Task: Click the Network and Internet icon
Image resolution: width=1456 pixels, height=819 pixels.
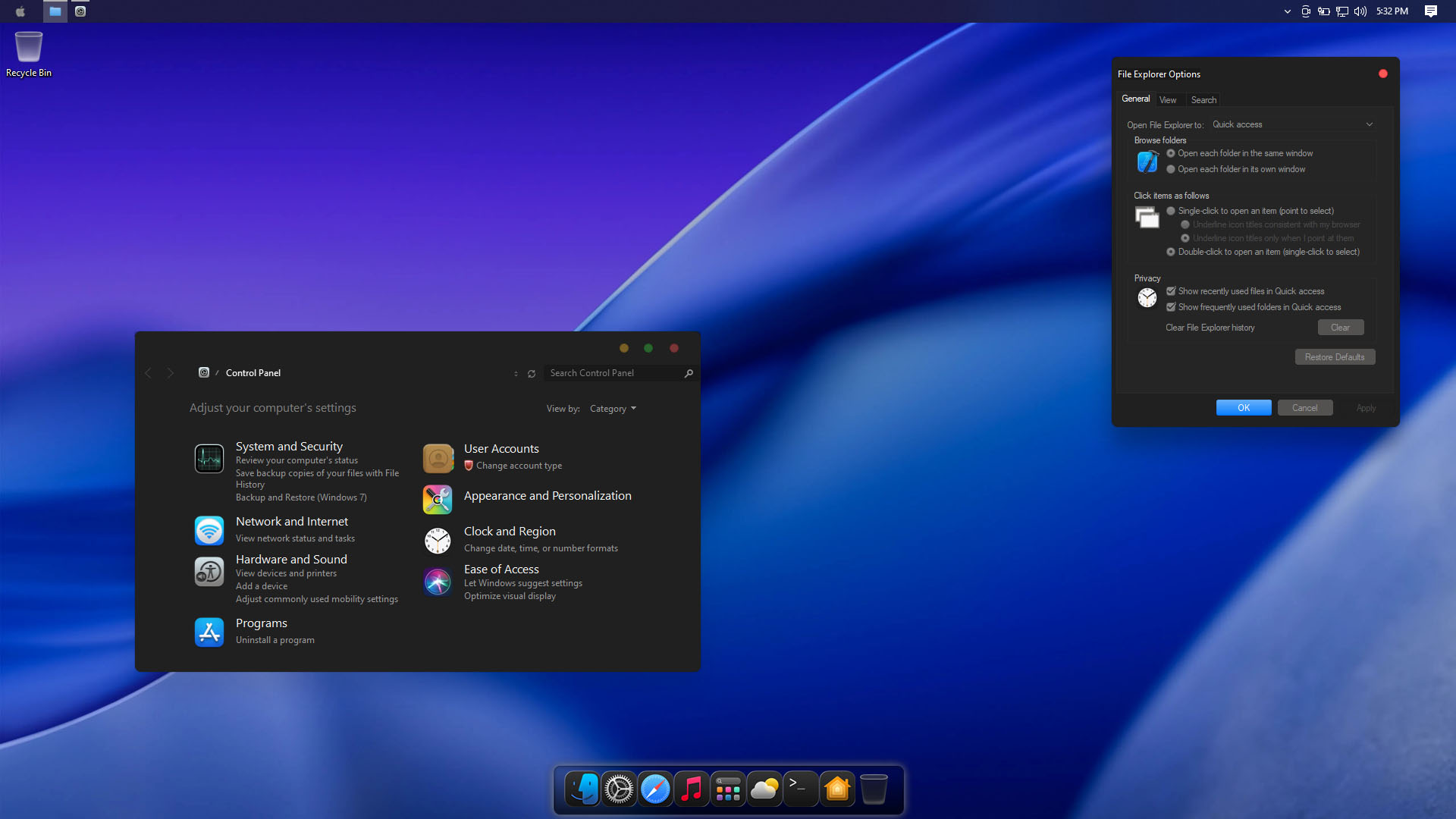Action: tap(209, 531)
